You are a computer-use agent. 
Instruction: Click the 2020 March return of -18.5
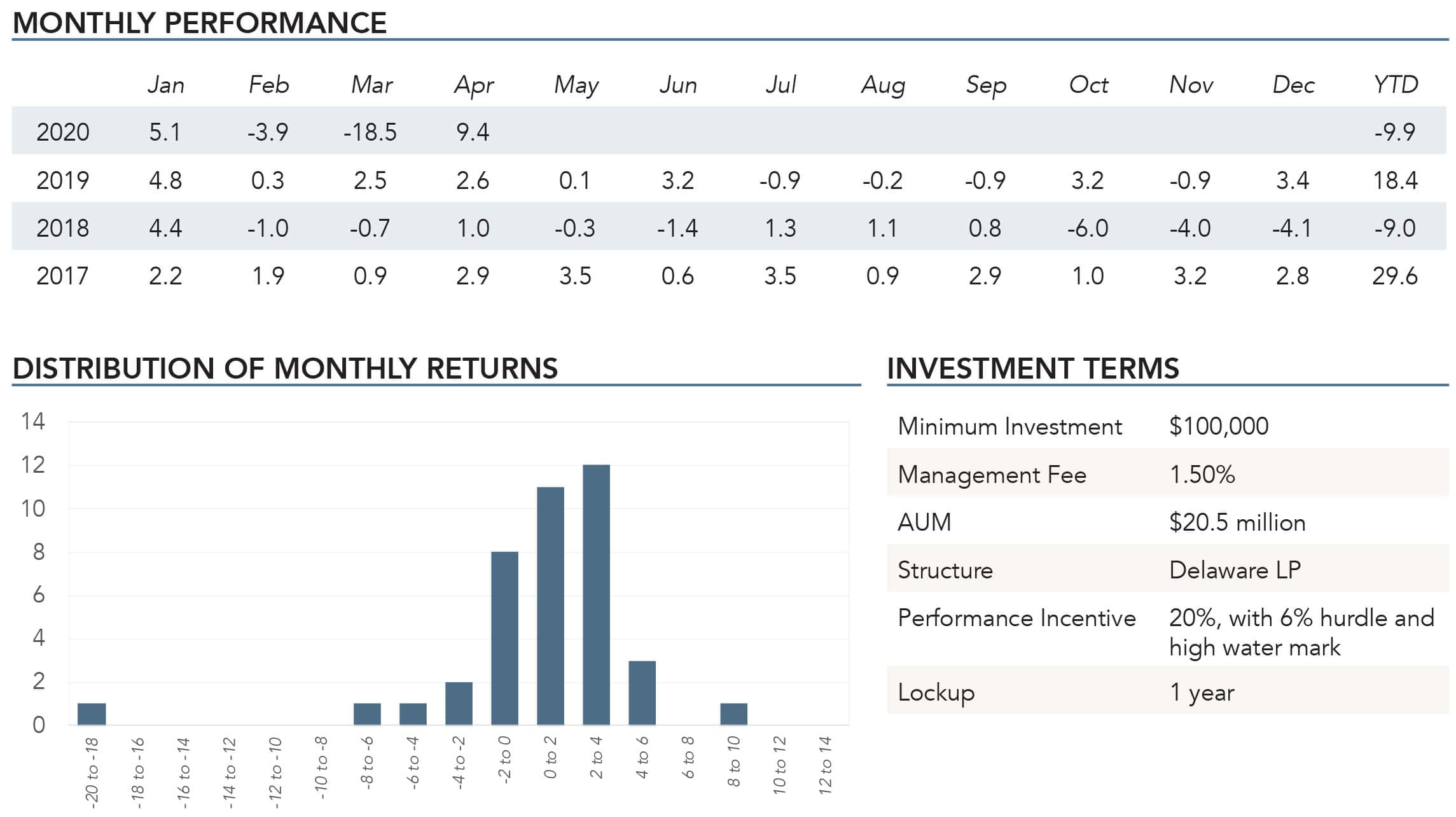370,132
